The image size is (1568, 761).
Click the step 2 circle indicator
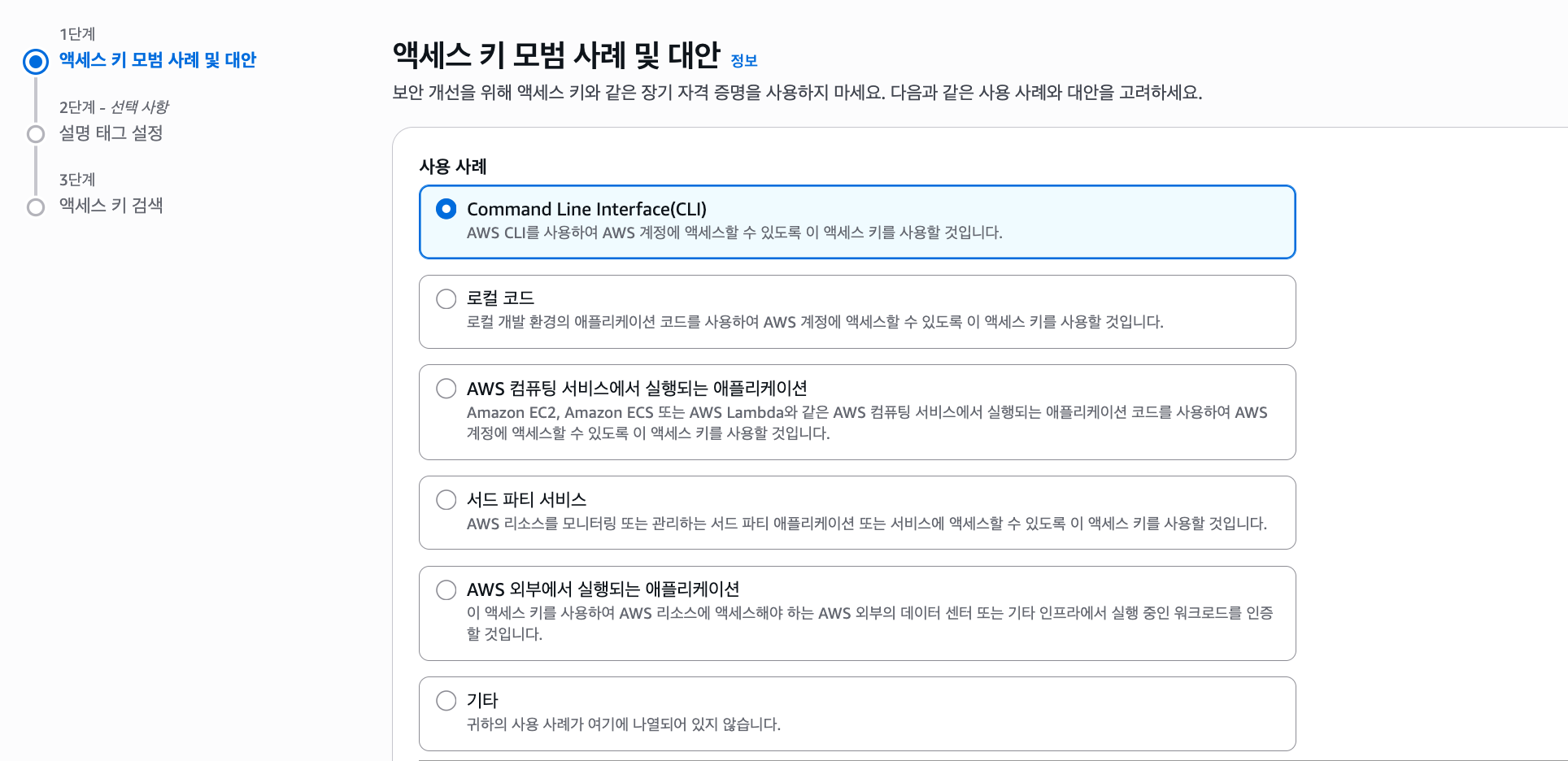(36, 134)
